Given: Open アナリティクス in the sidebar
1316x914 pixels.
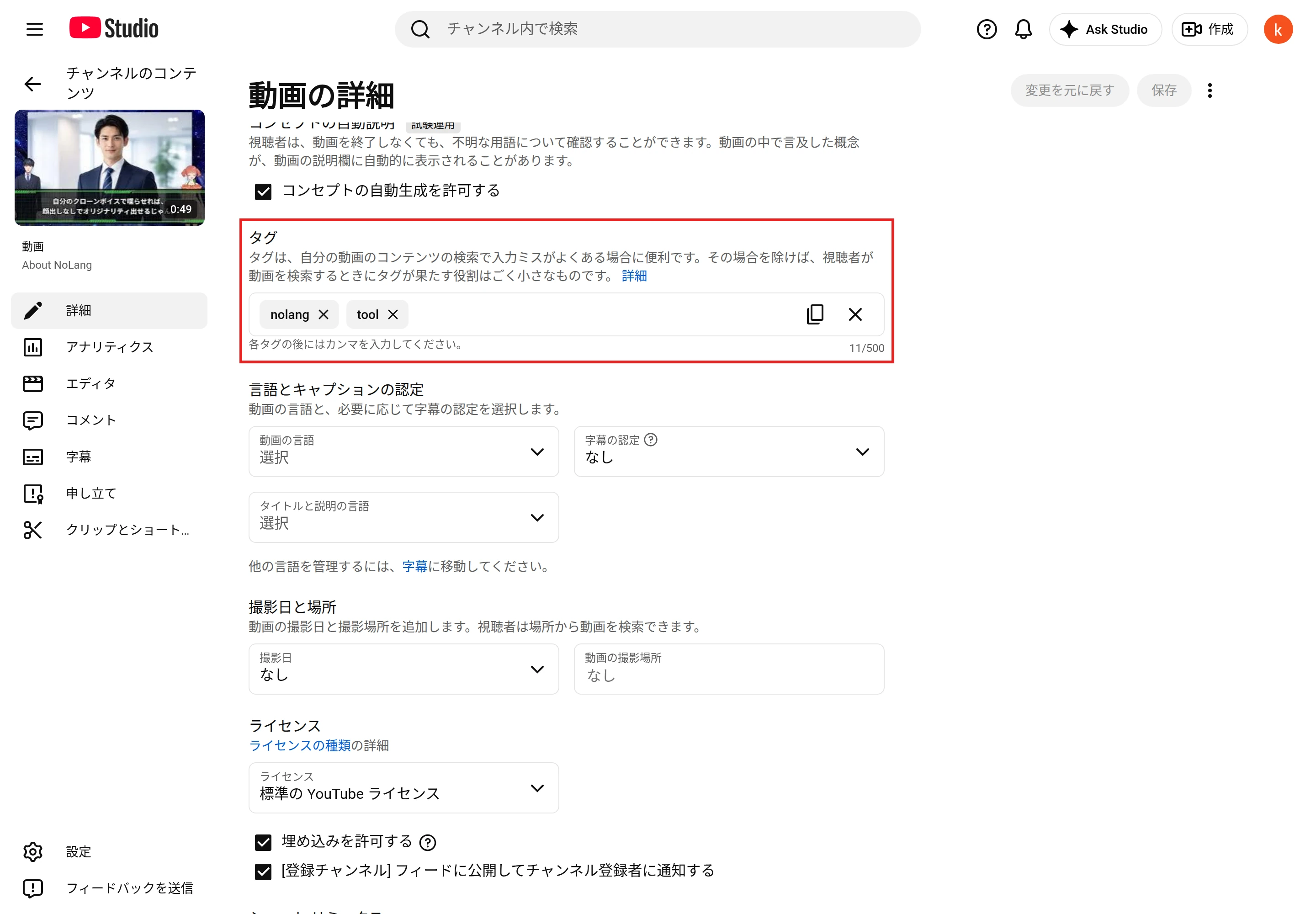Looking at the screenshot, I should click(109, 347).
